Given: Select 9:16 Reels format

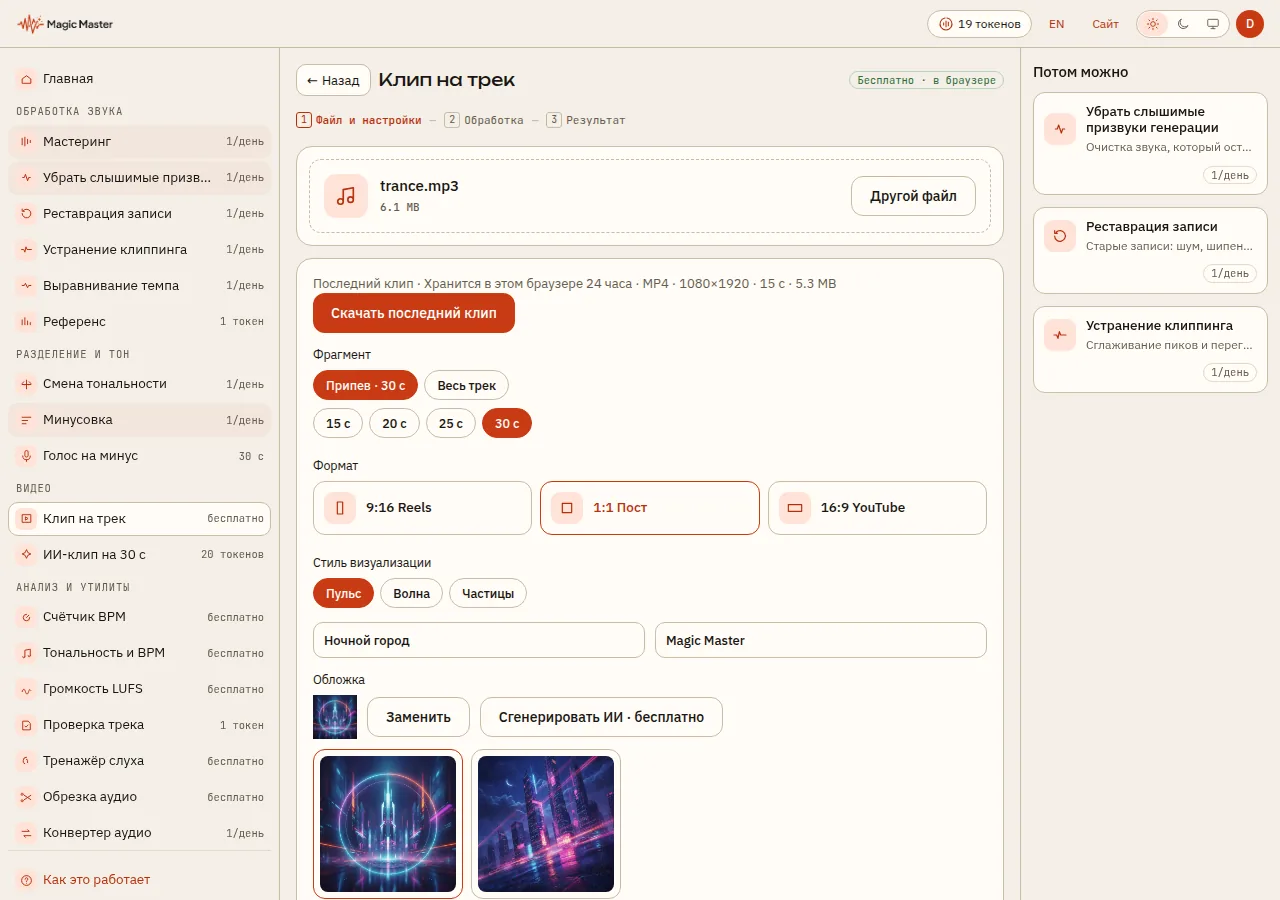Looking at the screenshot, I should click(x=422, y=508).
